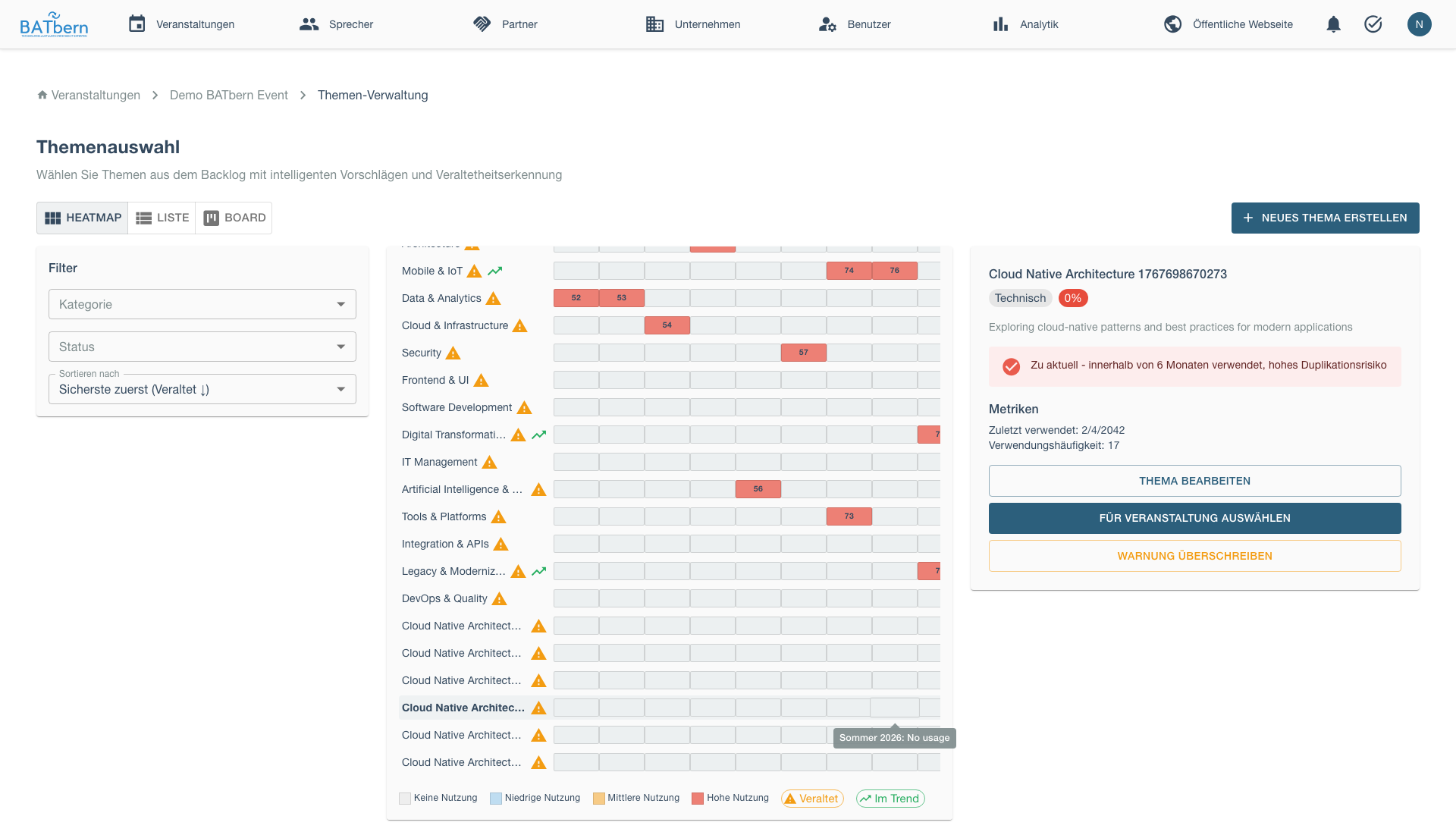Viewport: 1456px width, 838px height.
Task: Open Unternehmen in top navigation
Action: click(x=692, y=24)
